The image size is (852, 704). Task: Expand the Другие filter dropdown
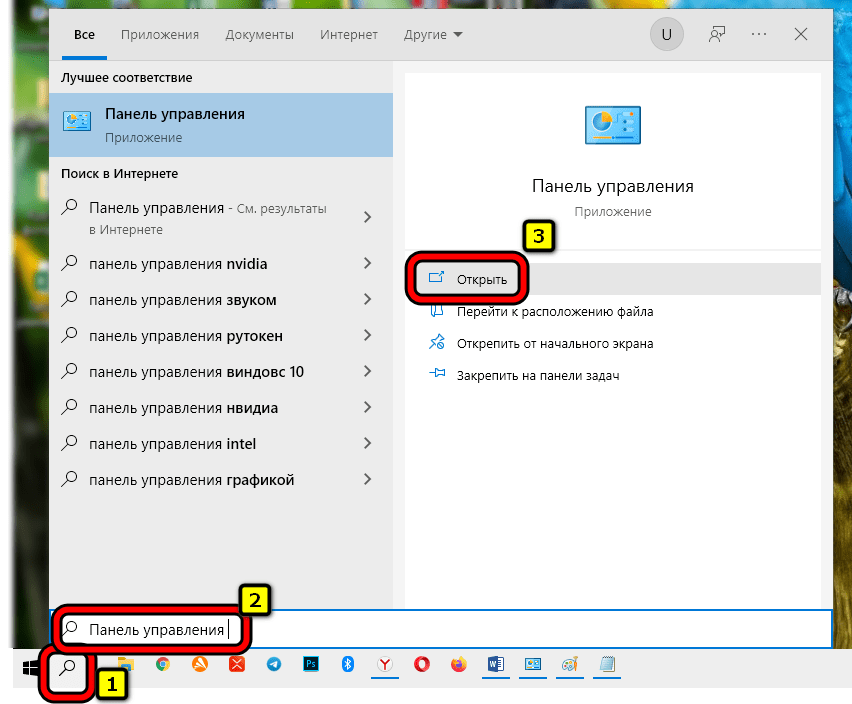pos(433,35)
